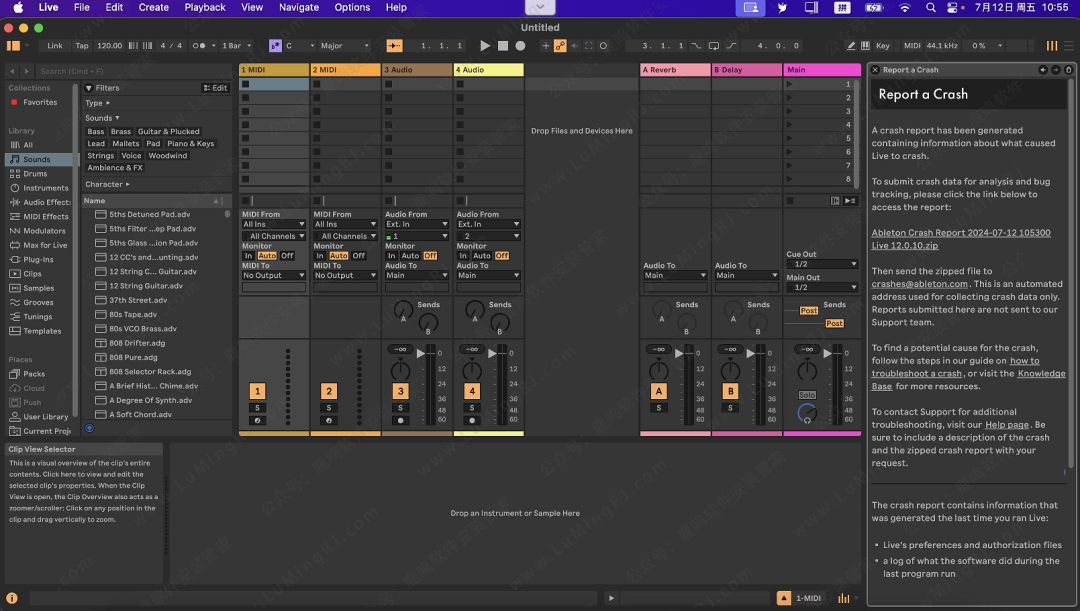Toggle the Post button on Main sends
The width and height of the screenshot is (1080, 611).
click(808, 311)
